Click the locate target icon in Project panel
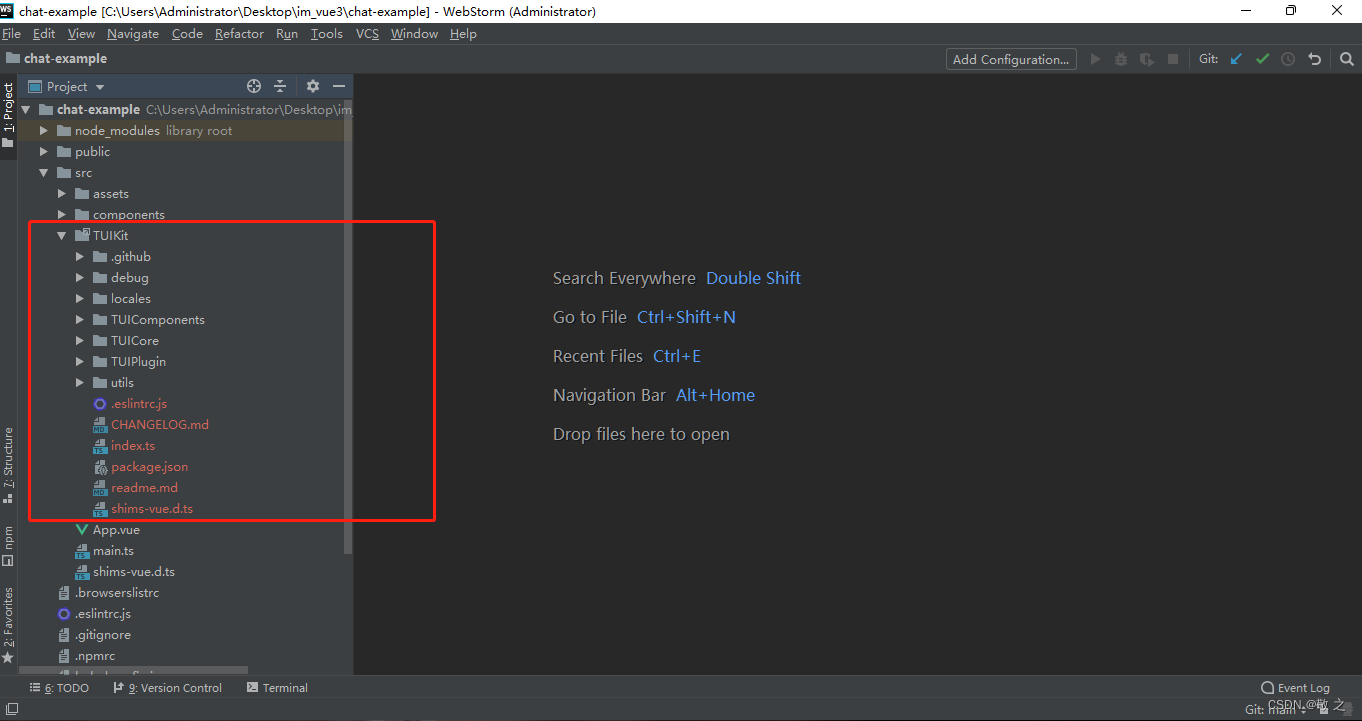This screenshot has height=721, width=1362. 254,86
